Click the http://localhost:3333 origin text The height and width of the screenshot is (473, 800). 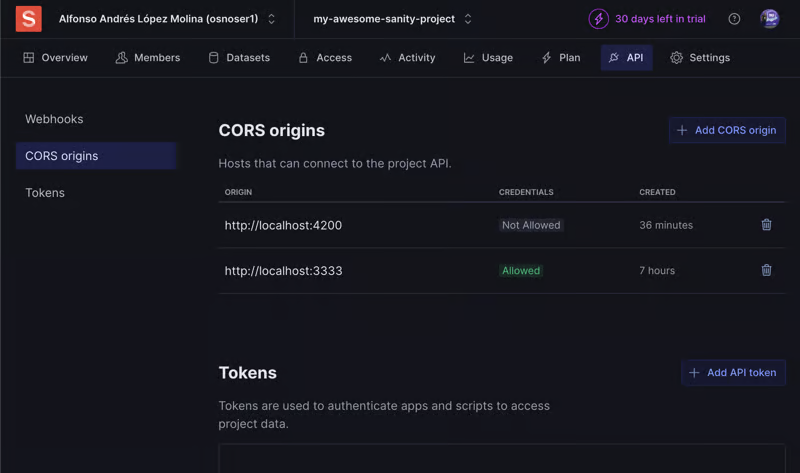pos(284,270)
